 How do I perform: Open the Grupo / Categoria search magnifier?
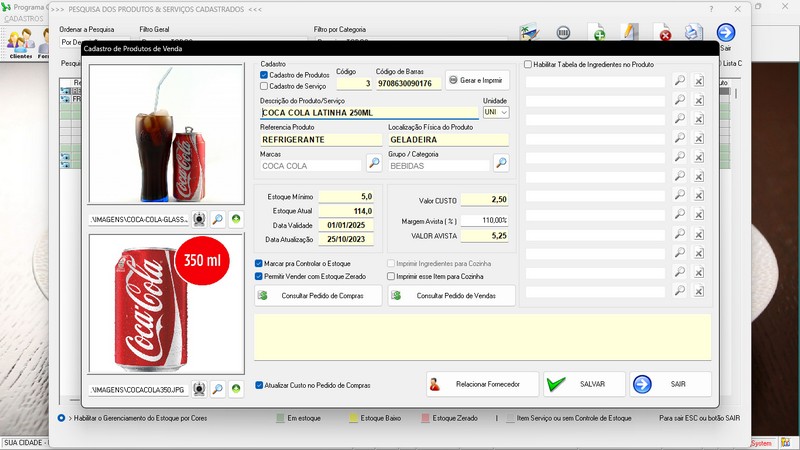(501, 163)
